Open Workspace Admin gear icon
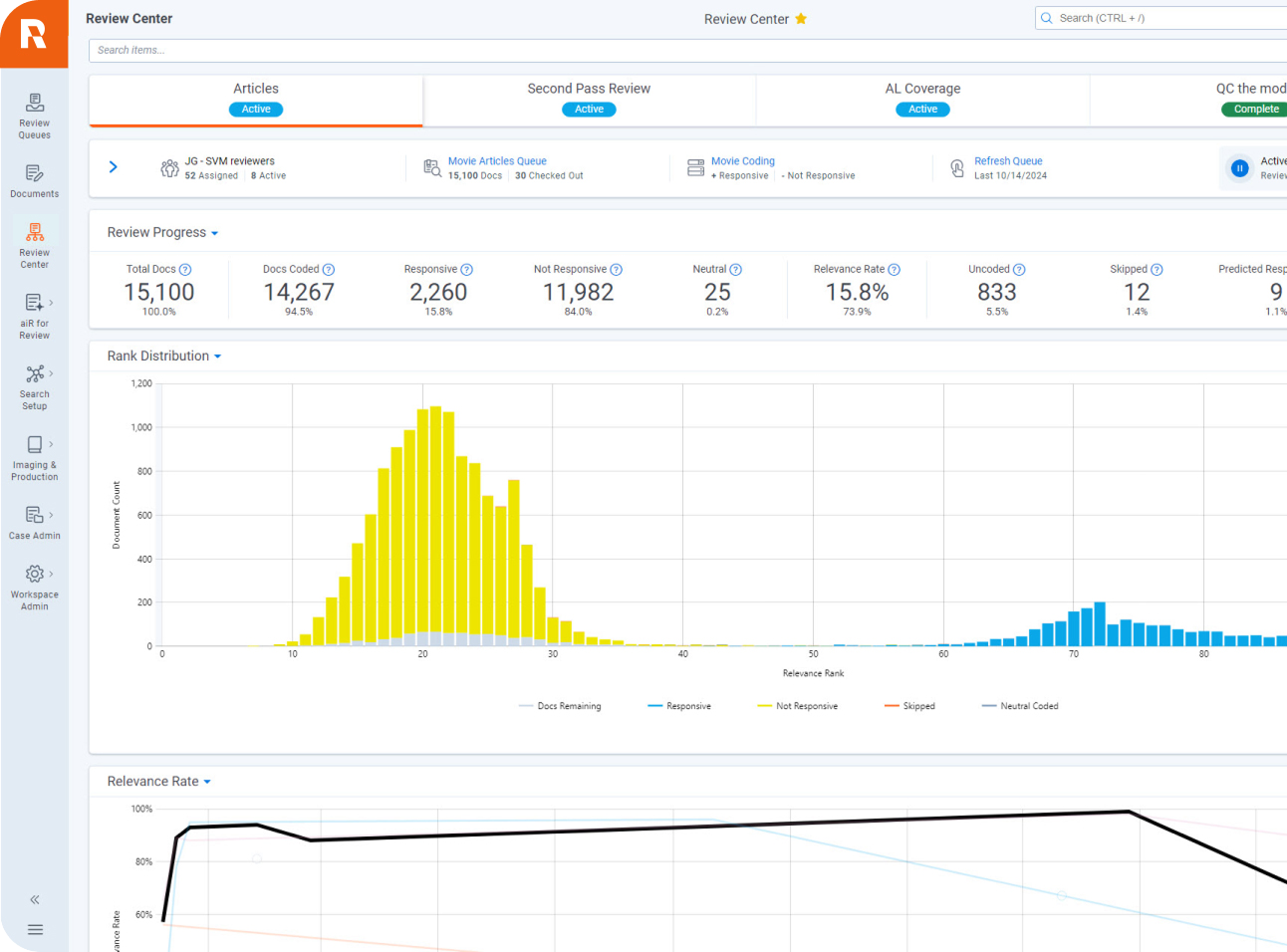Screen dimensions: 1287x952 point(35,585)
